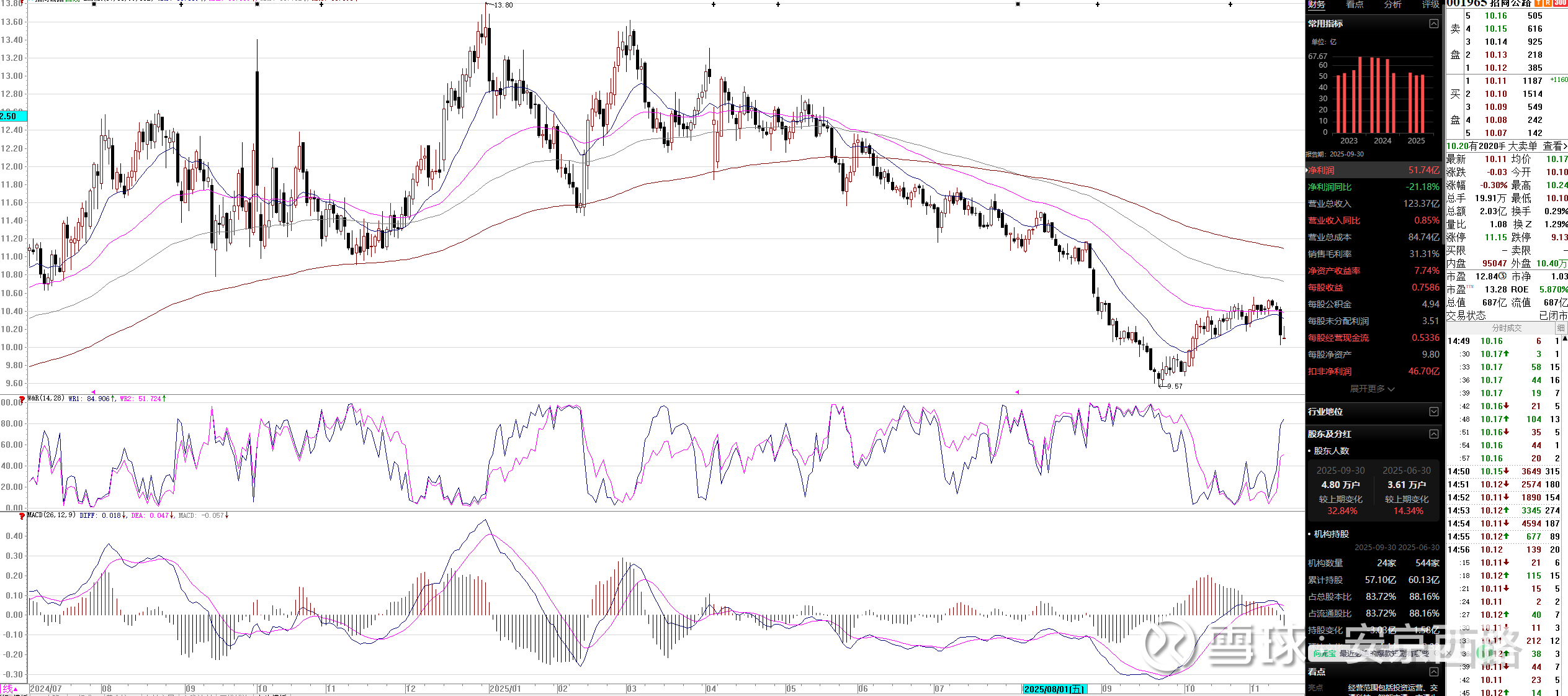Click the 查看> large order link

(1554, 146)
